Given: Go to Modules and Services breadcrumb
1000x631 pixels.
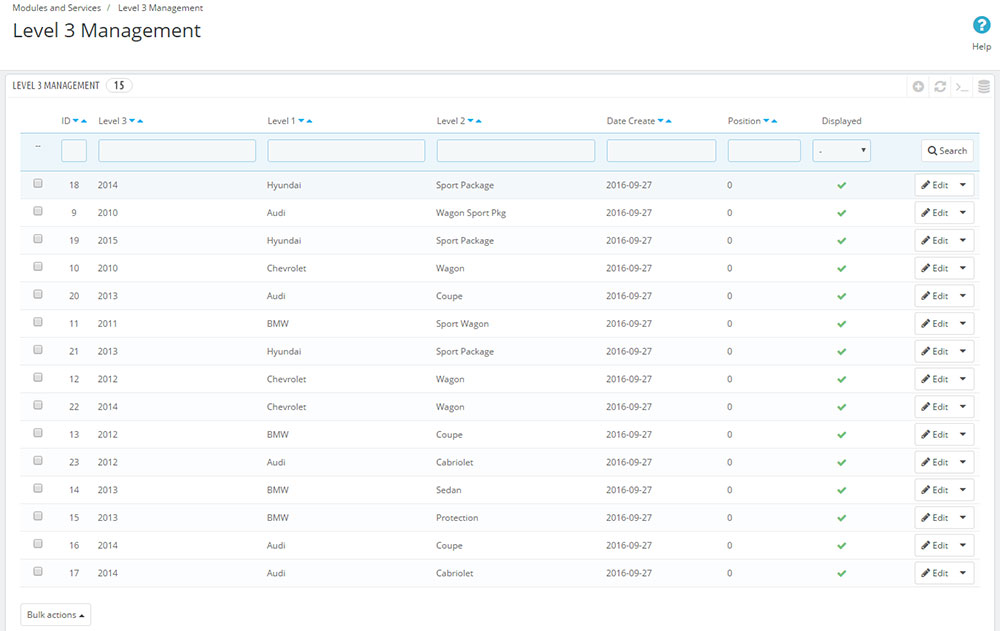Looking at the screenshot, I should click(57, 8).
